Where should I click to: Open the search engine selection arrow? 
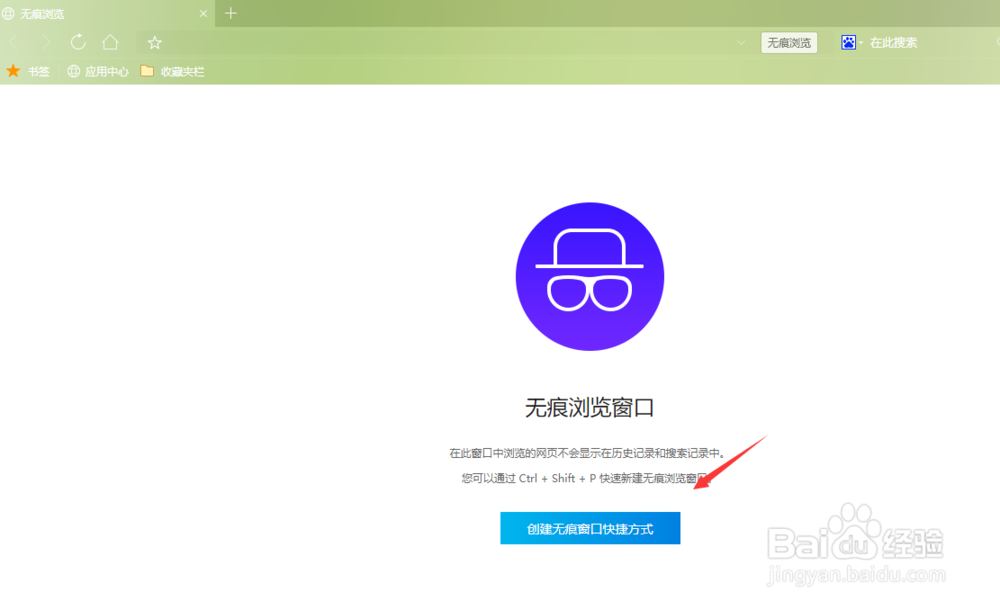[x=862, y=42]
